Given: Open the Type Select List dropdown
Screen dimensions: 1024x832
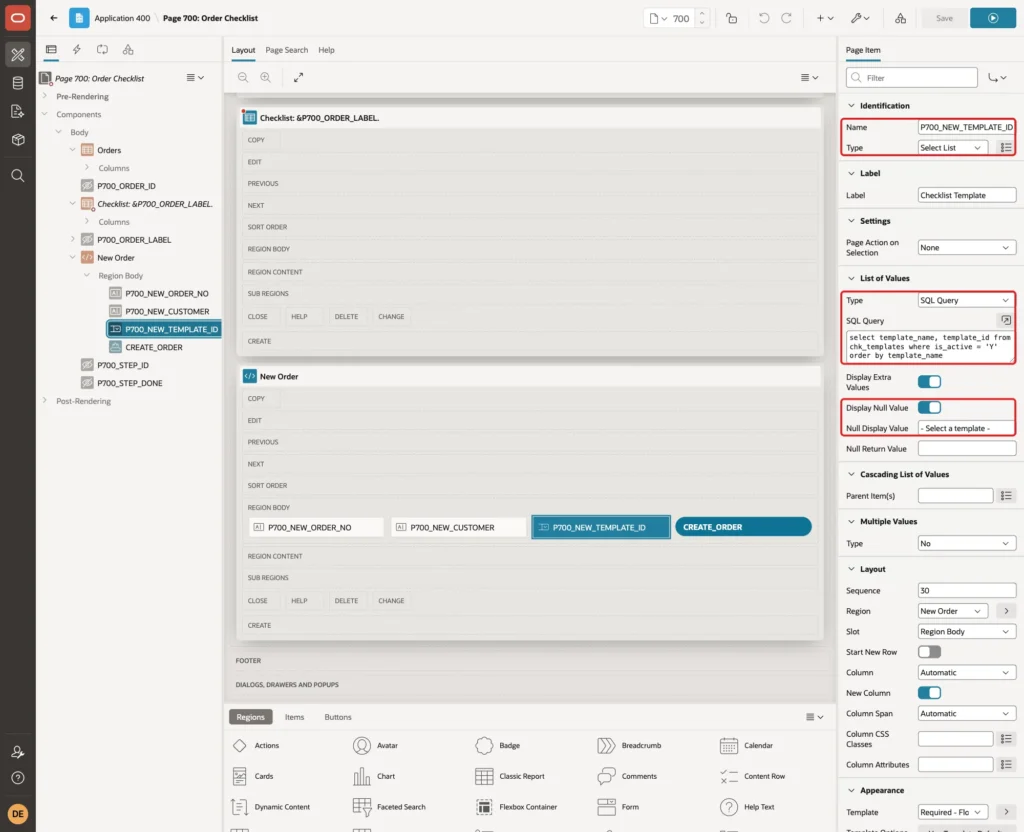Looking at the screenshot, I should pos(952,148).
